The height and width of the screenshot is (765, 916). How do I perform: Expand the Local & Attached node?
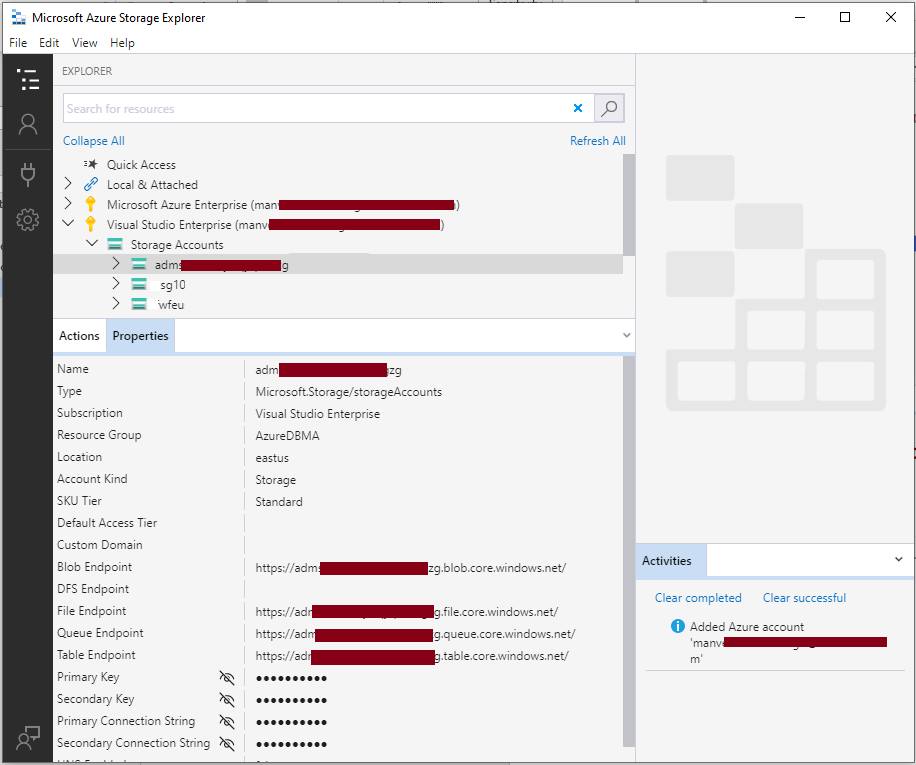[x=68, y=184]
